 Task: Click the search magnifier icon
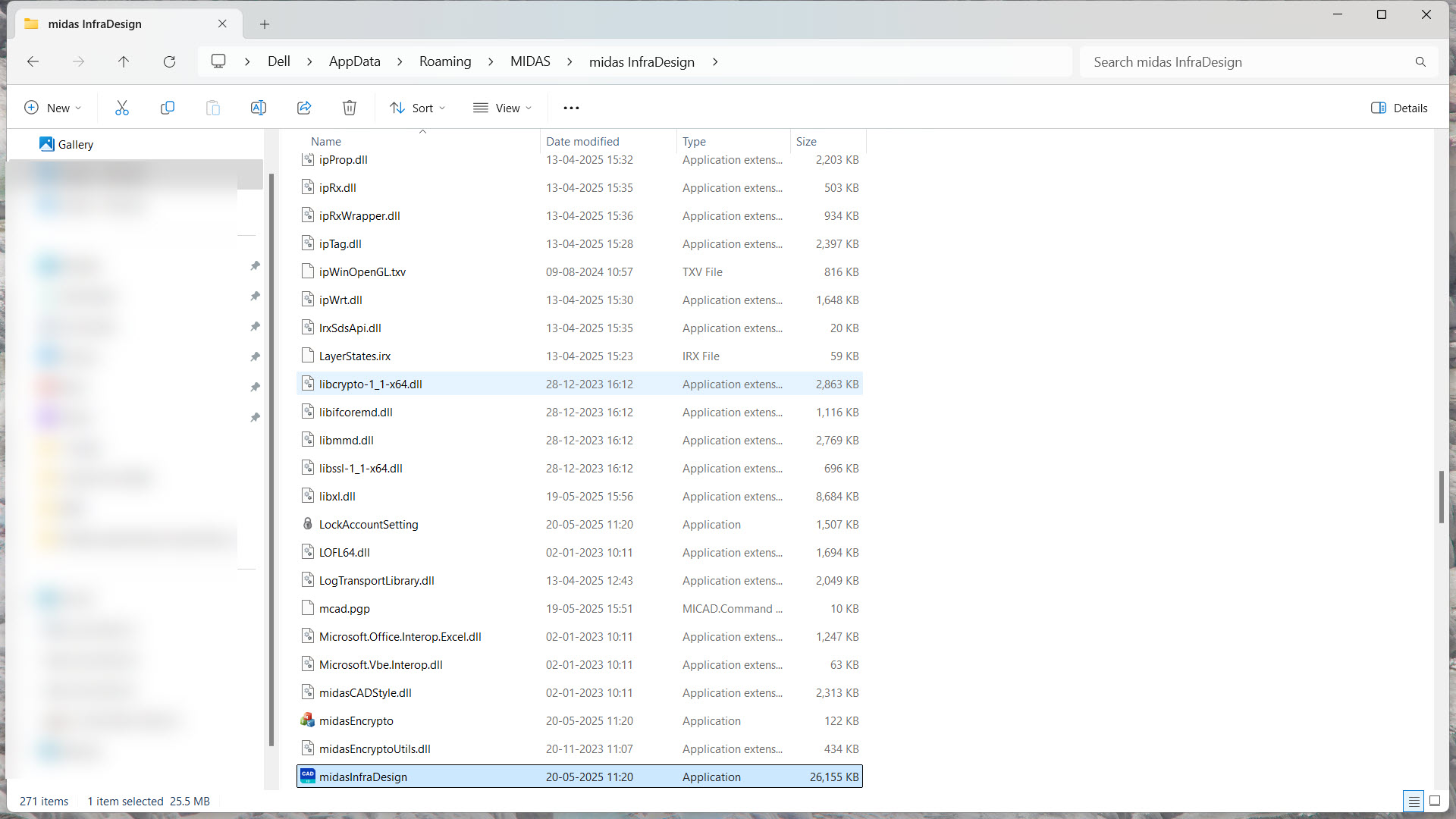point(1420,61)
